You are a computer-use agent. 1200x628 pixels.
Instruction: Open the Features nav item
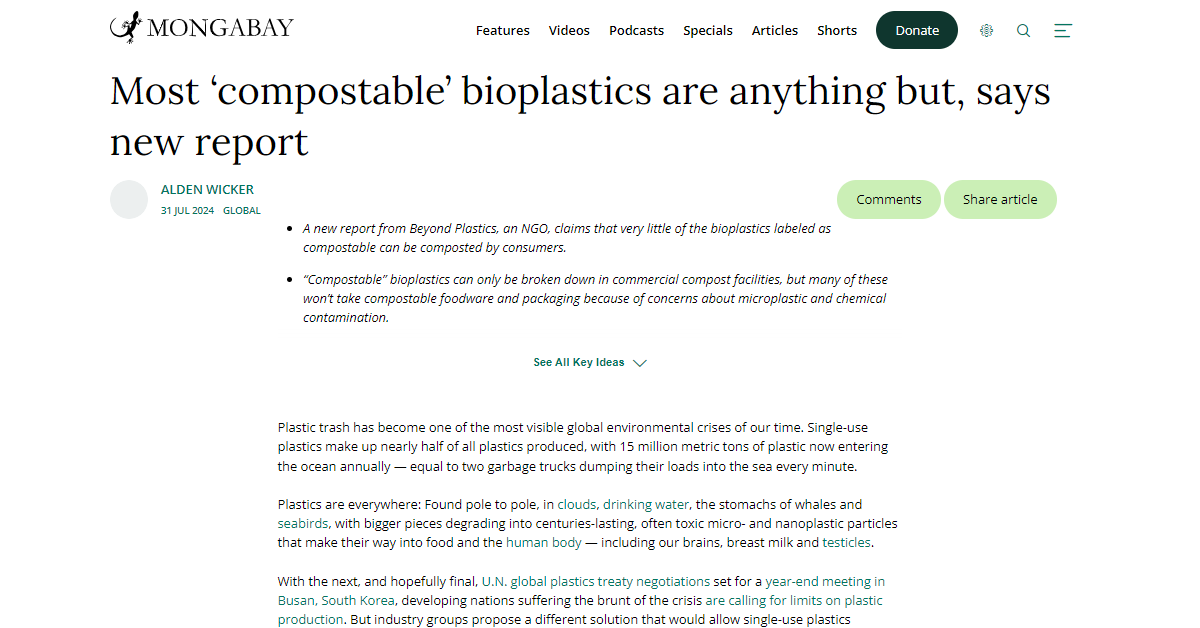point(503,30)
